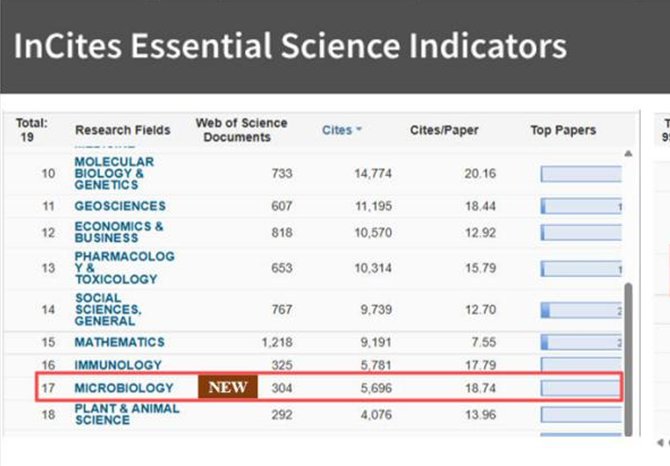Image resolution: width=670 pixels, height=466 pixels.
Task: Select the Plant & Animal Science link
Action: tap(127, 414)
